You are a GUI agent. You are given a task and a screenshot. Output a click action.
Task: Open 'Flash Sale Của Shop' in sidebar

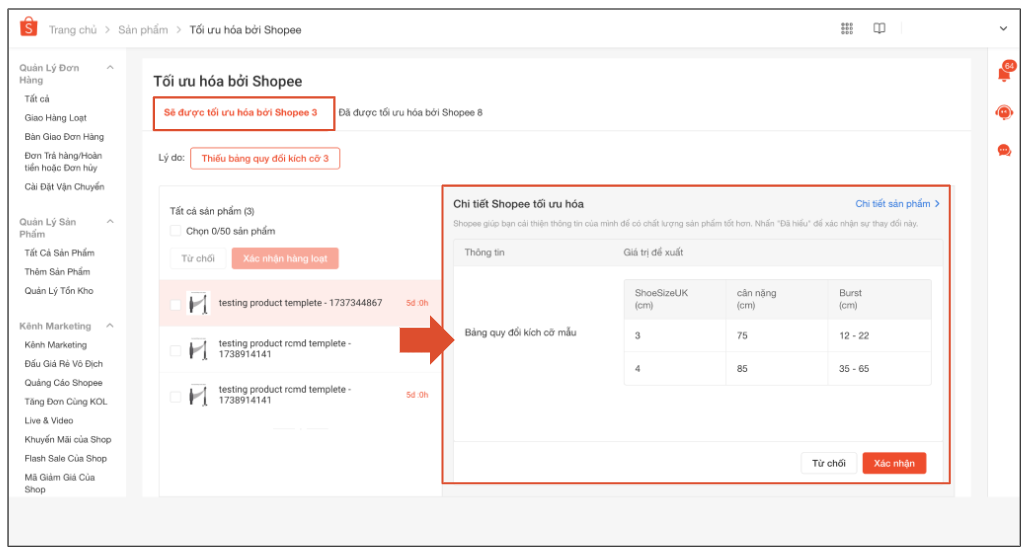[x=65, y=459]
